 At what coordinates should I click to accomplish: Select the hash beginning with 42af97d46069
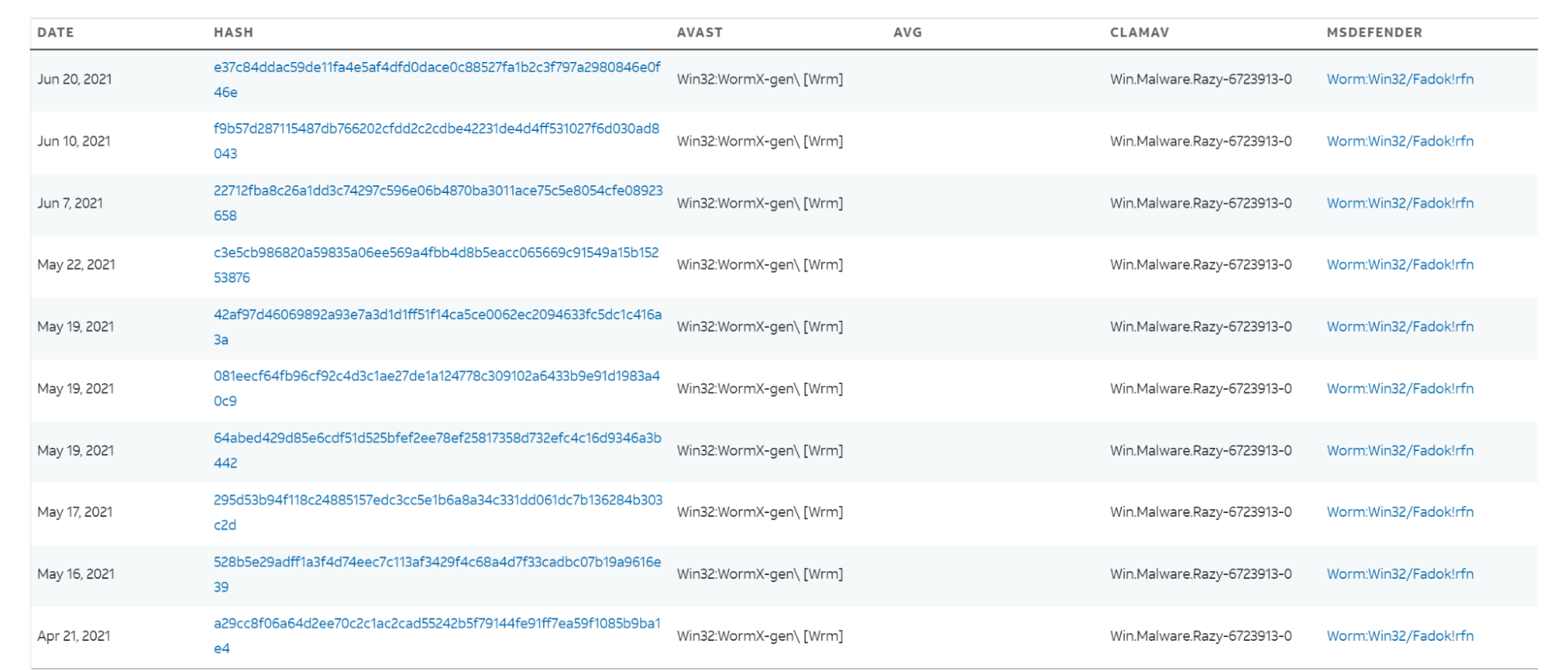[437, 315]
